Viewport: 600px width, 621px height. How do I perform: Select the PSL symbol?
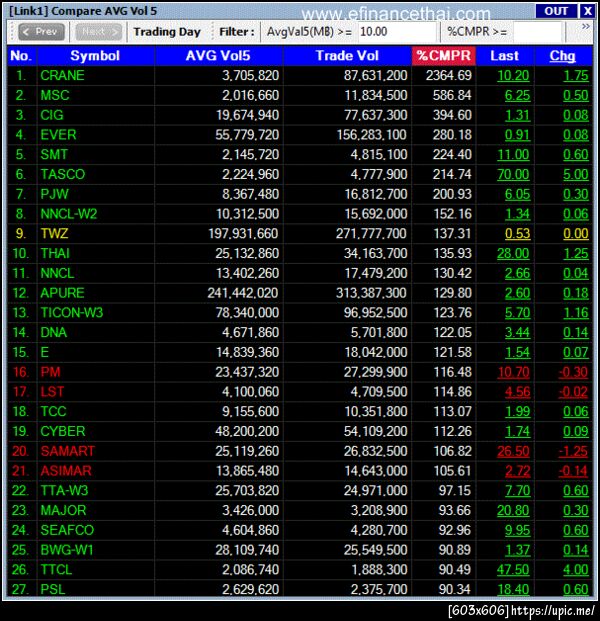pos(53,589)
